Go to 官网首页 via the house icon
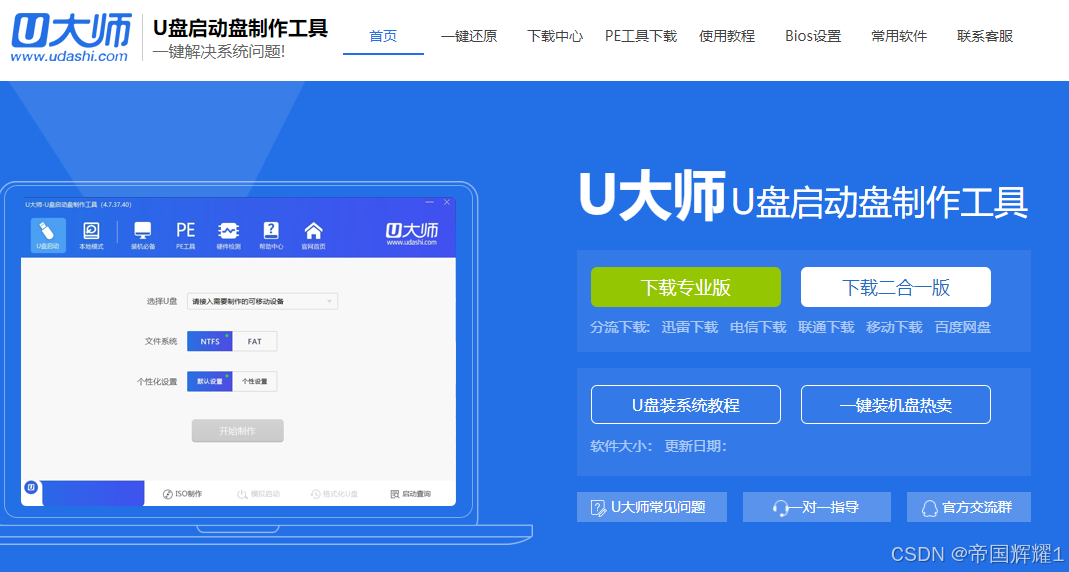The height and width of the screenshot is (572, 1069). [314, 235]
